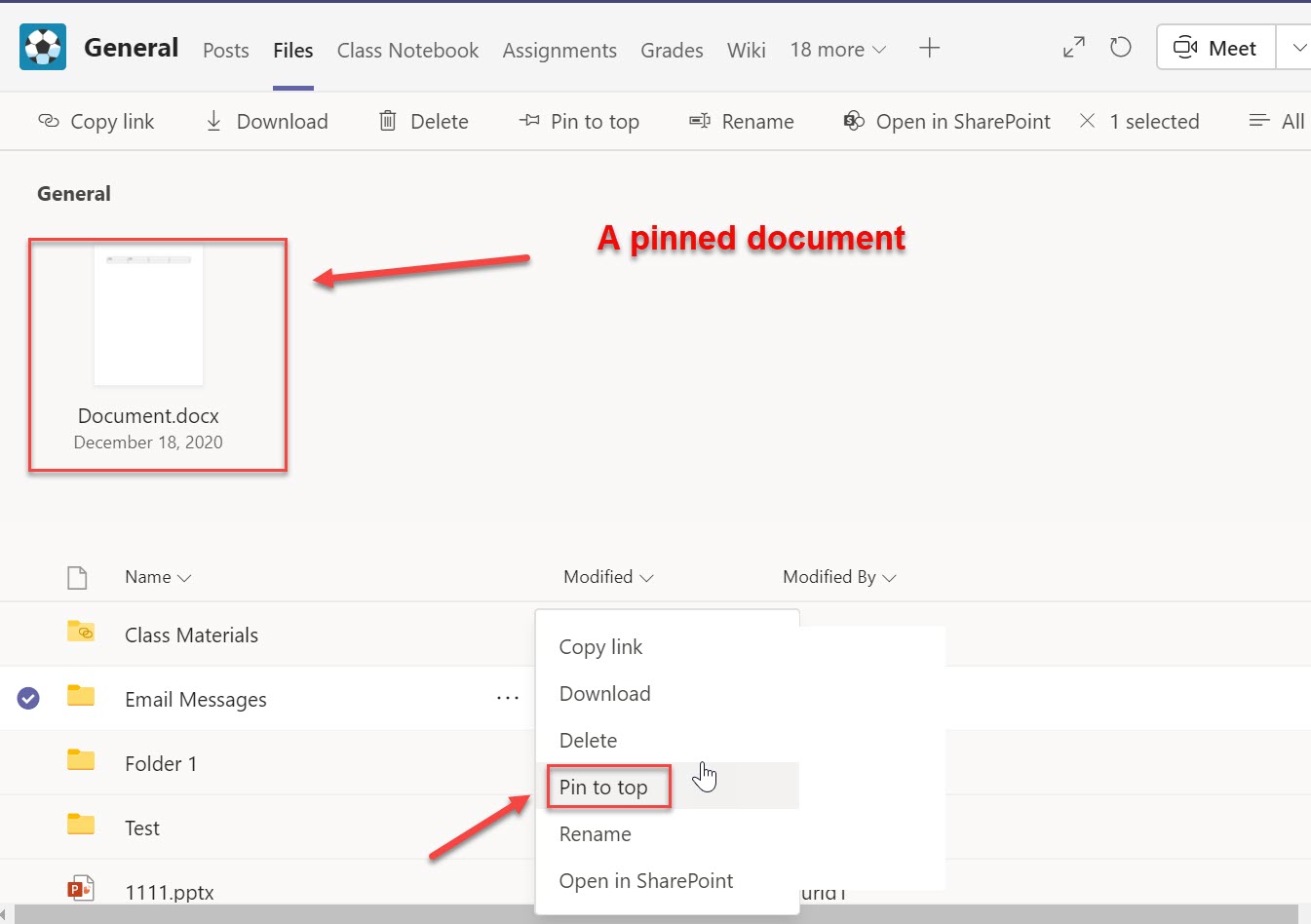Click the Rename icon in toolbar

click(700, 121)
